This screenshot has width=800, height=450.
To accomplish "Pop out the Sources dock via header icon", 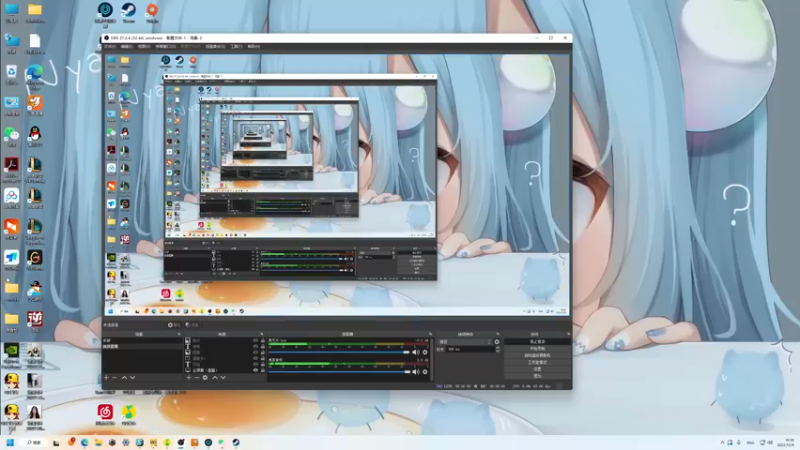I will (x=262, y=334).
